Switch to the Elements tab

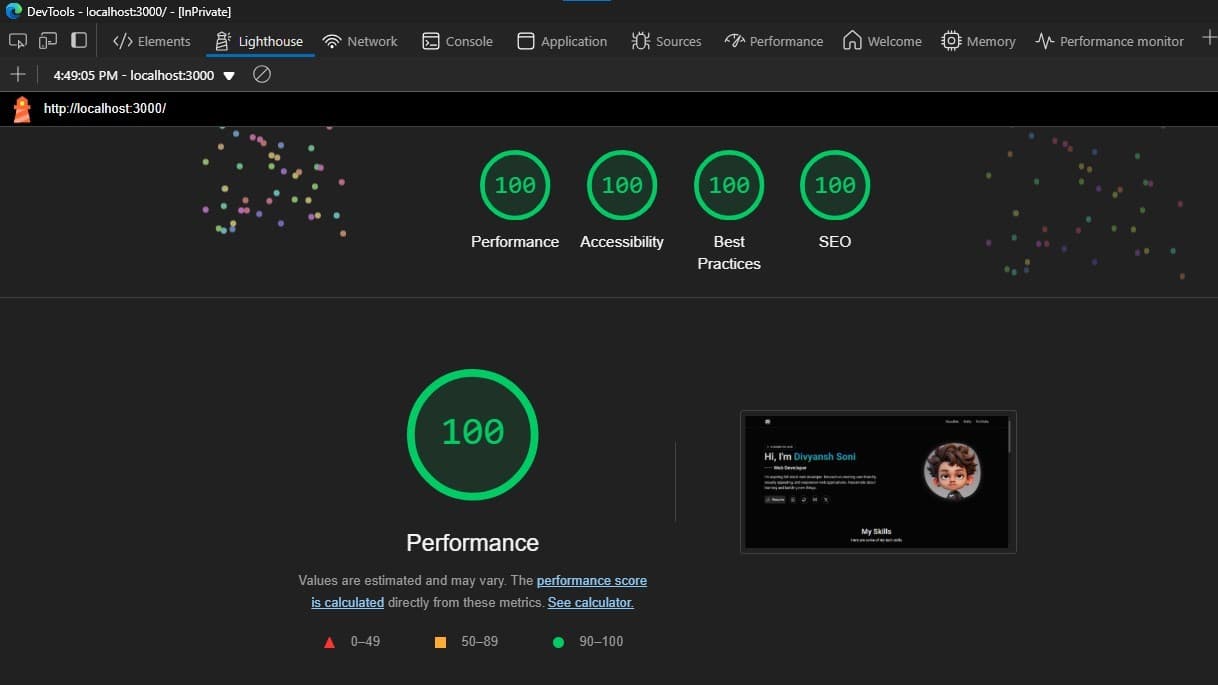click(x=151, y=41)
